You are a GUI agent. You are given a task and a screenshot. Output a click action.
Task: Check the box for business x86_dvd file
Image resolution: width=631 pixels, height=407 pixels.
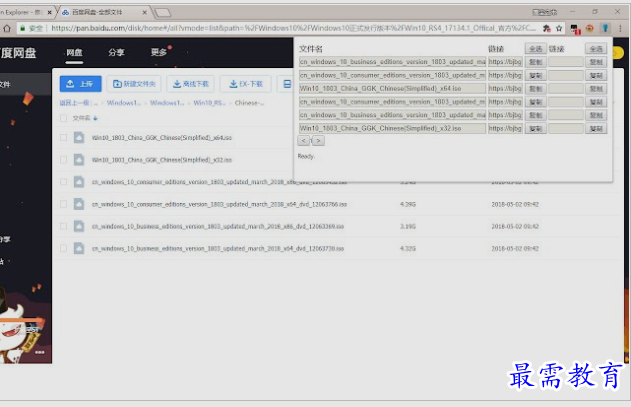point(63,226)
